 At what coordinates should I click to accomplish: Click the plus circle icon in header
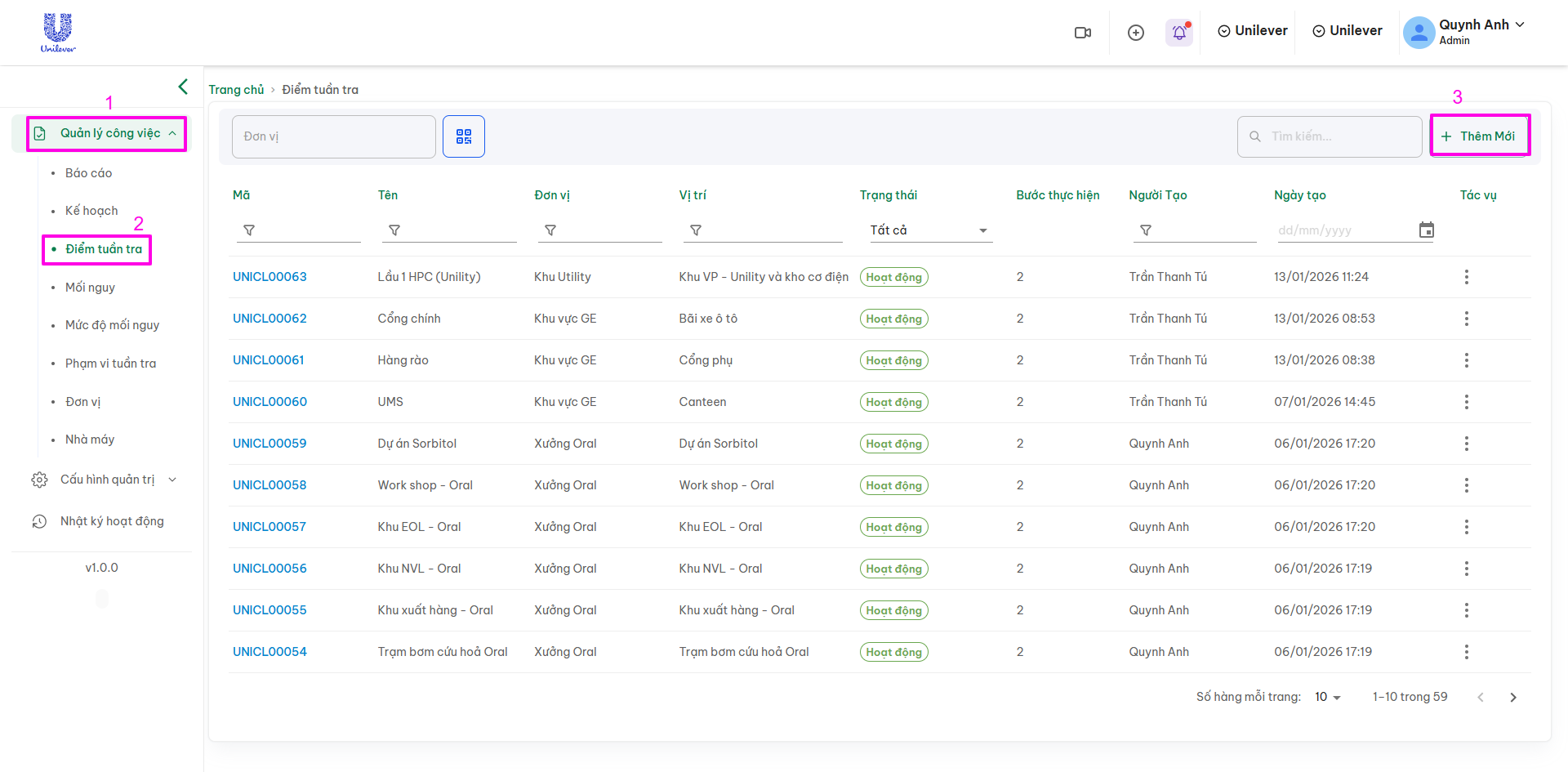point(1135,33)
